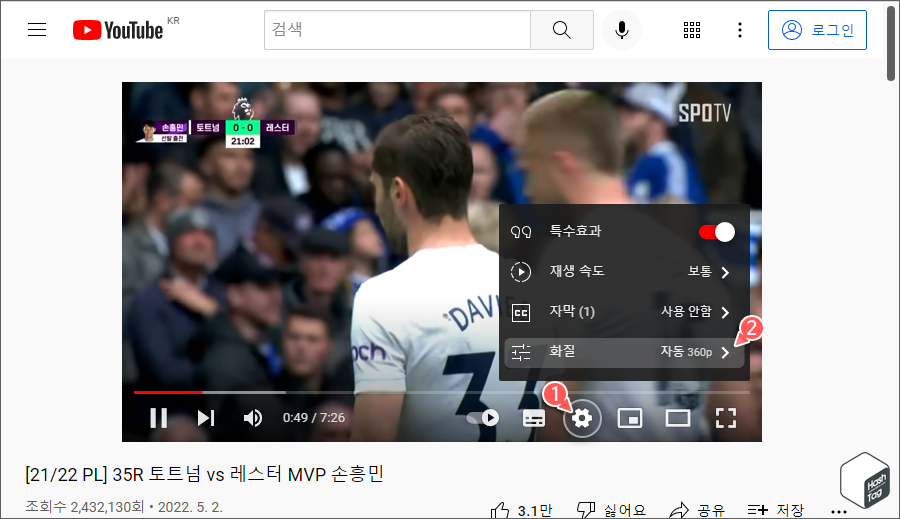900x519 pixels.
Task: Open the 화질 quality menu item
Action: (x=624, y=352)
